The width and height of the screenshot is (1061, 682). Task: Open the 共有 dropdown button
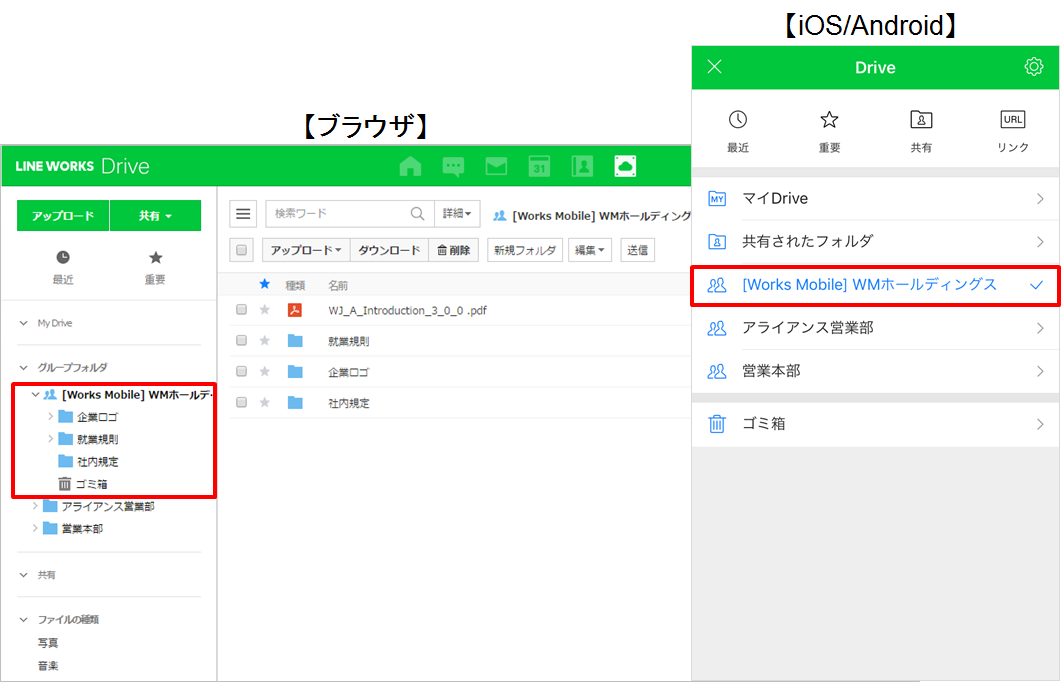[x=155, y=216]
